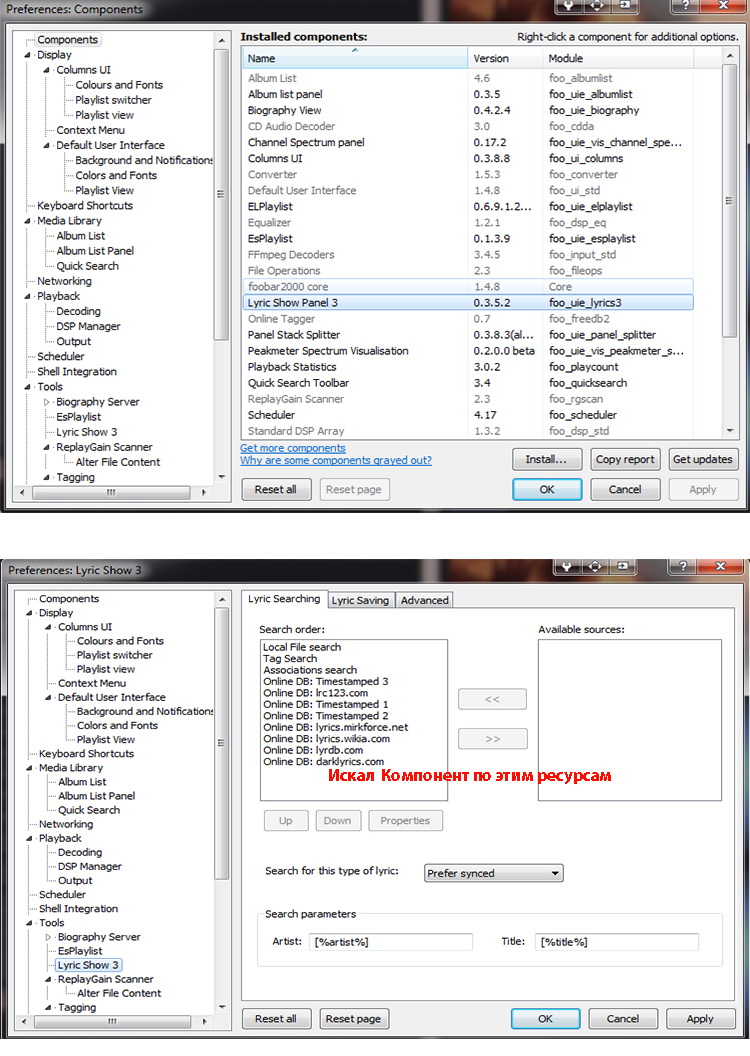Switch to the Advanced tab

(424, 600)
